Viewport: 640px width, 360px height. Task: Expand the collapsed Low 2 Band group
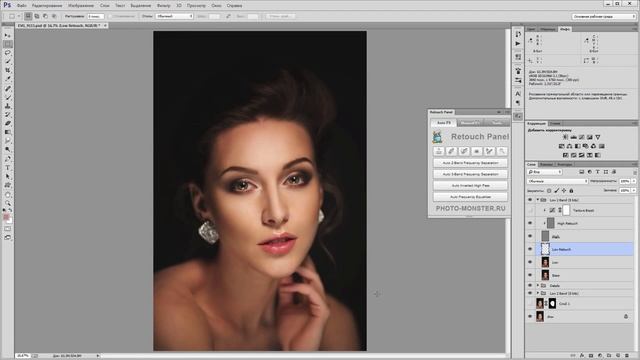pyautogui.click(x=538, y=293)
